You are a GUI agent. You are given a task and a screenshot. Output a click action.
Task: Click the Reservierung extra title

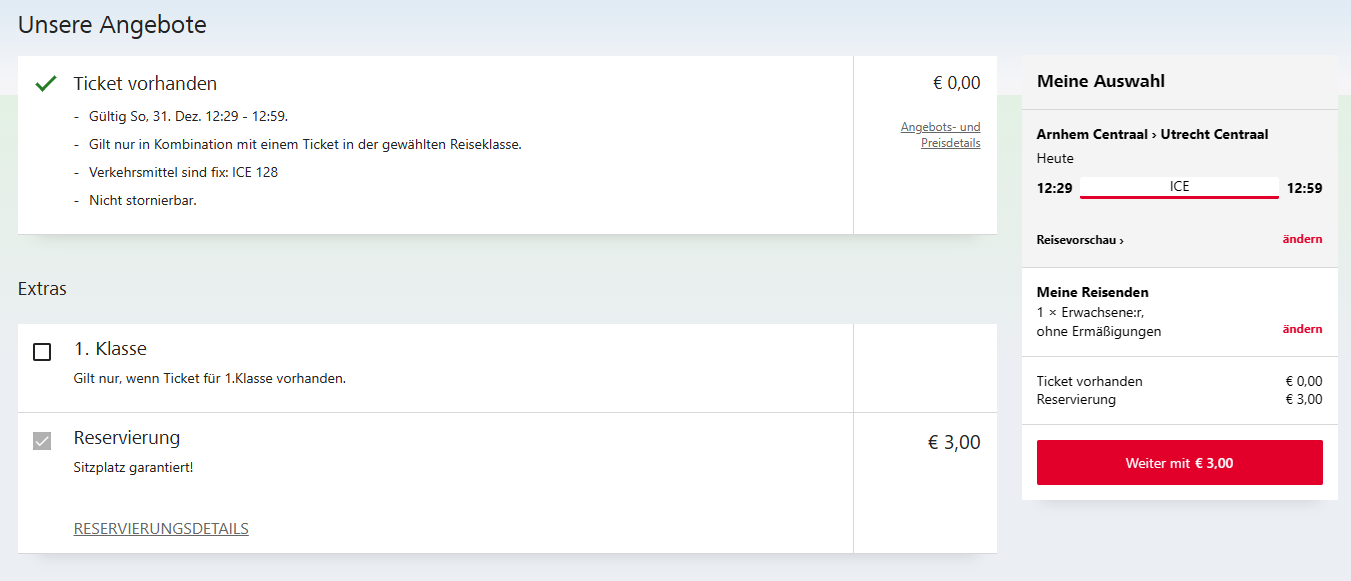click(127, 437)
